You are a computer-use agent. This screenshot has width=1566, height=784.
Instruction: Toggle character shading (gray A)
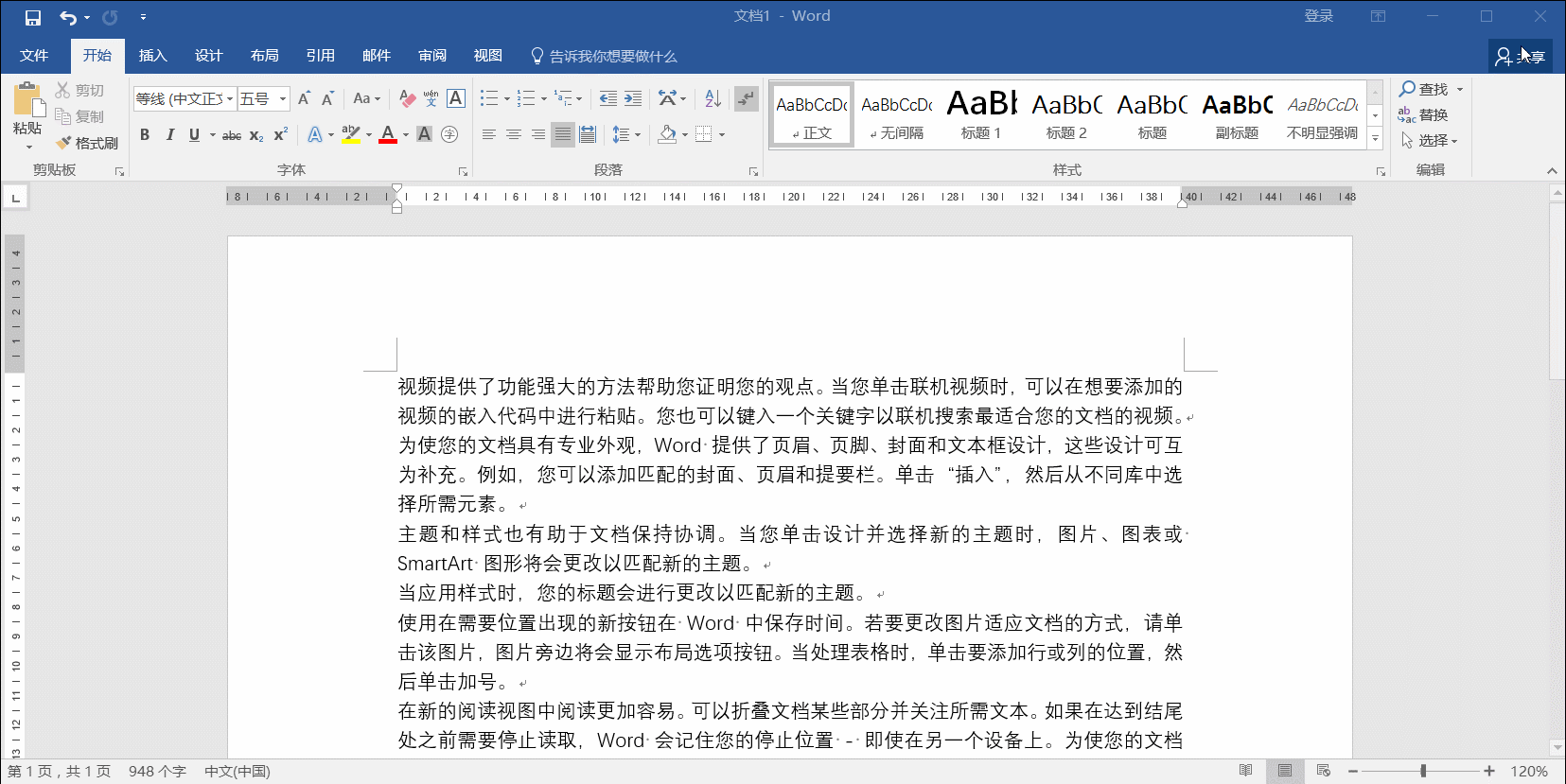tap(425, 135)
